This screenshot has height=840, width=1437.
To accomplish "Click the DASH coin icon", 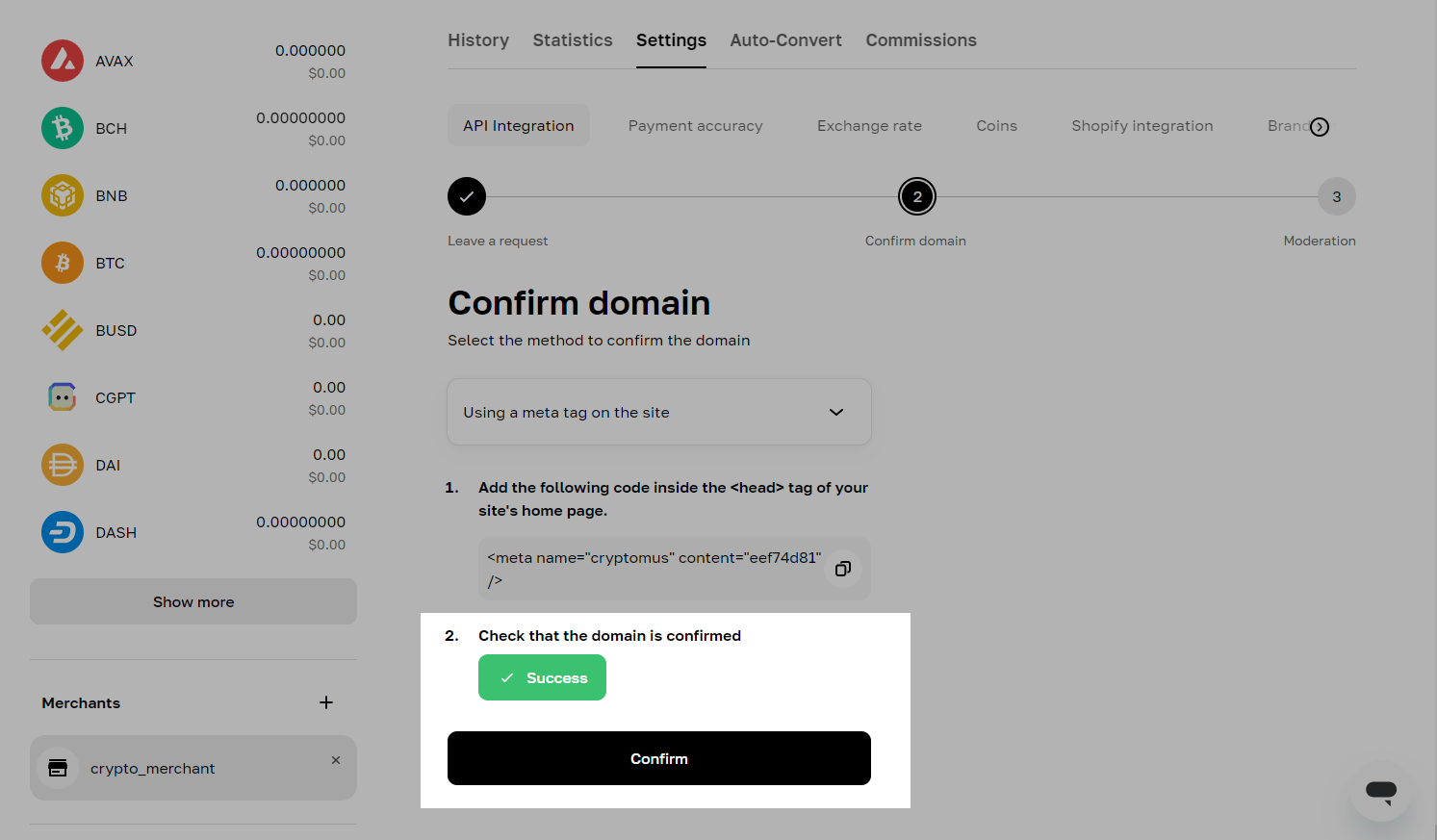I will pos(62,532).
